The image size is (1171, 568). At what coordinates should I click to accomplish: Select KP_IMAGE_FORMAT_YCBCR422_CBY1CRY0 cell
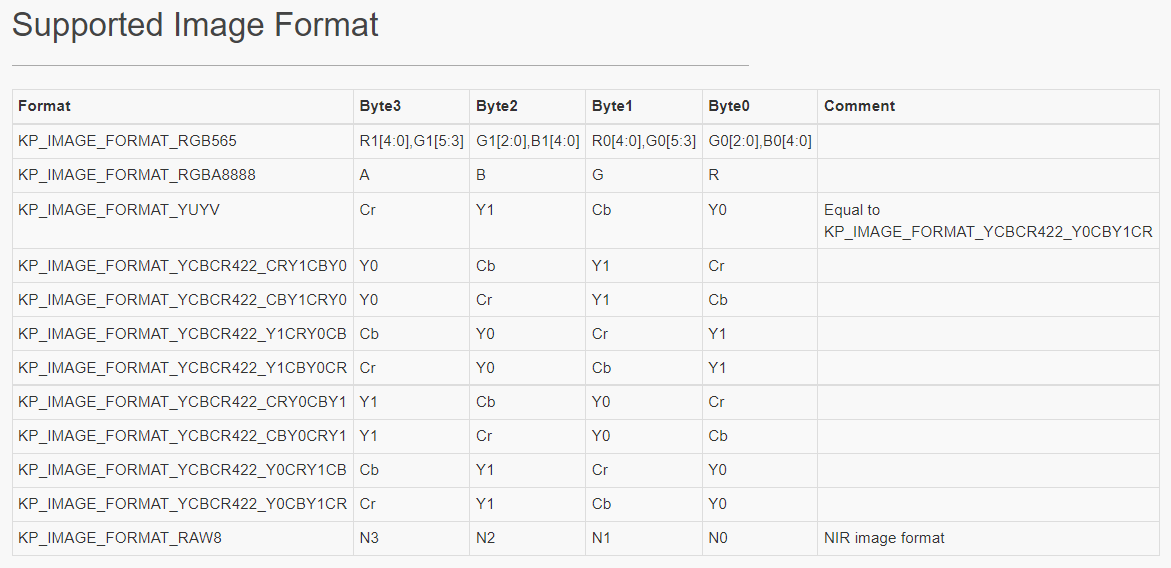(x=182, y=300)
